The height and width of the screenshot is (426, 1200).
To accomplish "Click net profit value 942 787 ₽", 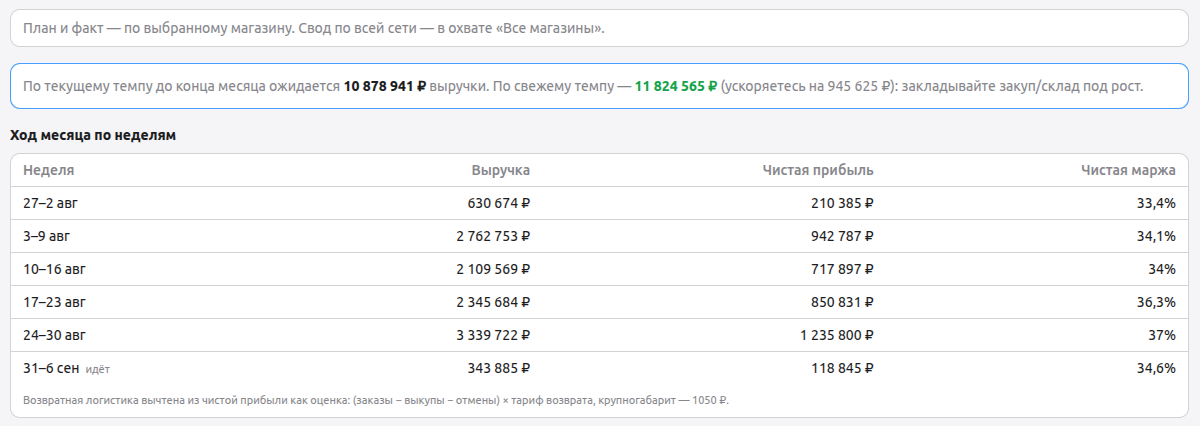I will 843,236.
